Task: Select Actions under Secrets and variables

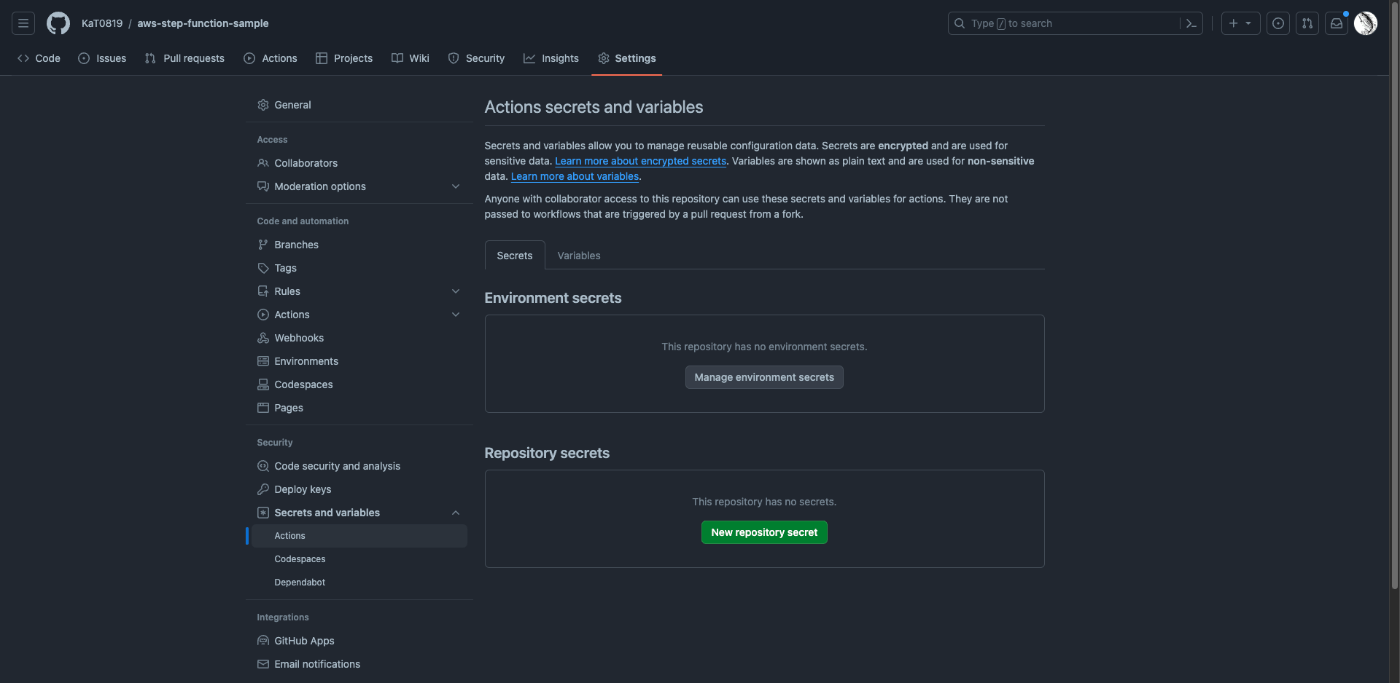Action: tap(357, 536)
